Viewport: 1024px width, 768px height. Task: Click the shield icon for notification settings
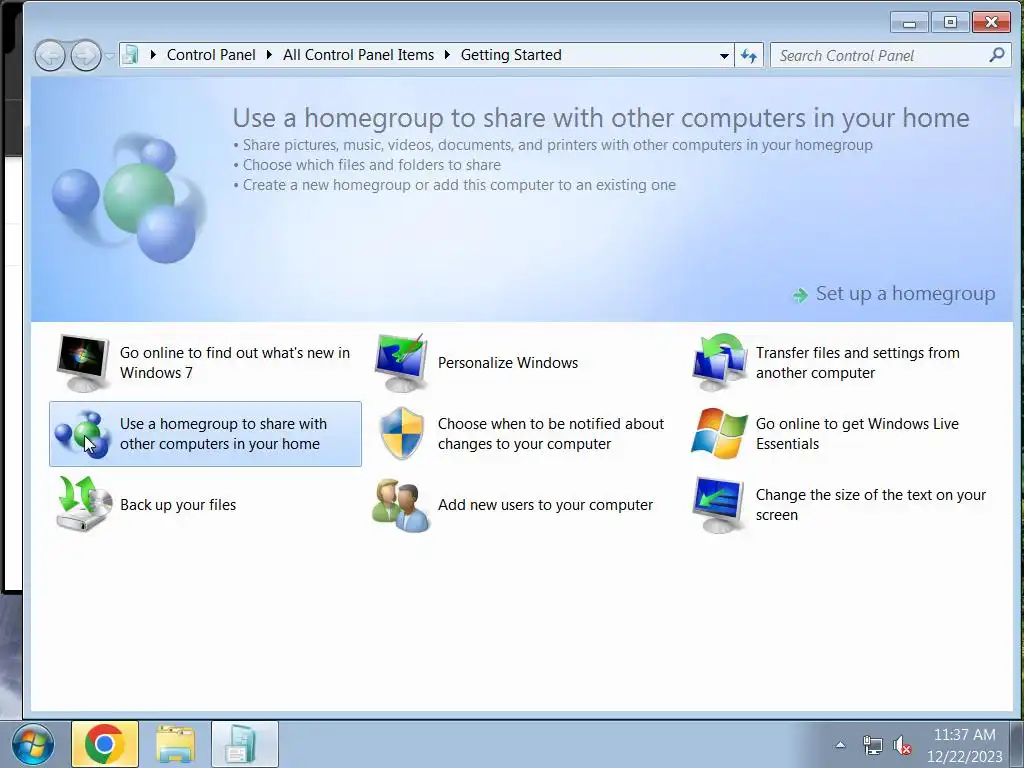point(401,434)
